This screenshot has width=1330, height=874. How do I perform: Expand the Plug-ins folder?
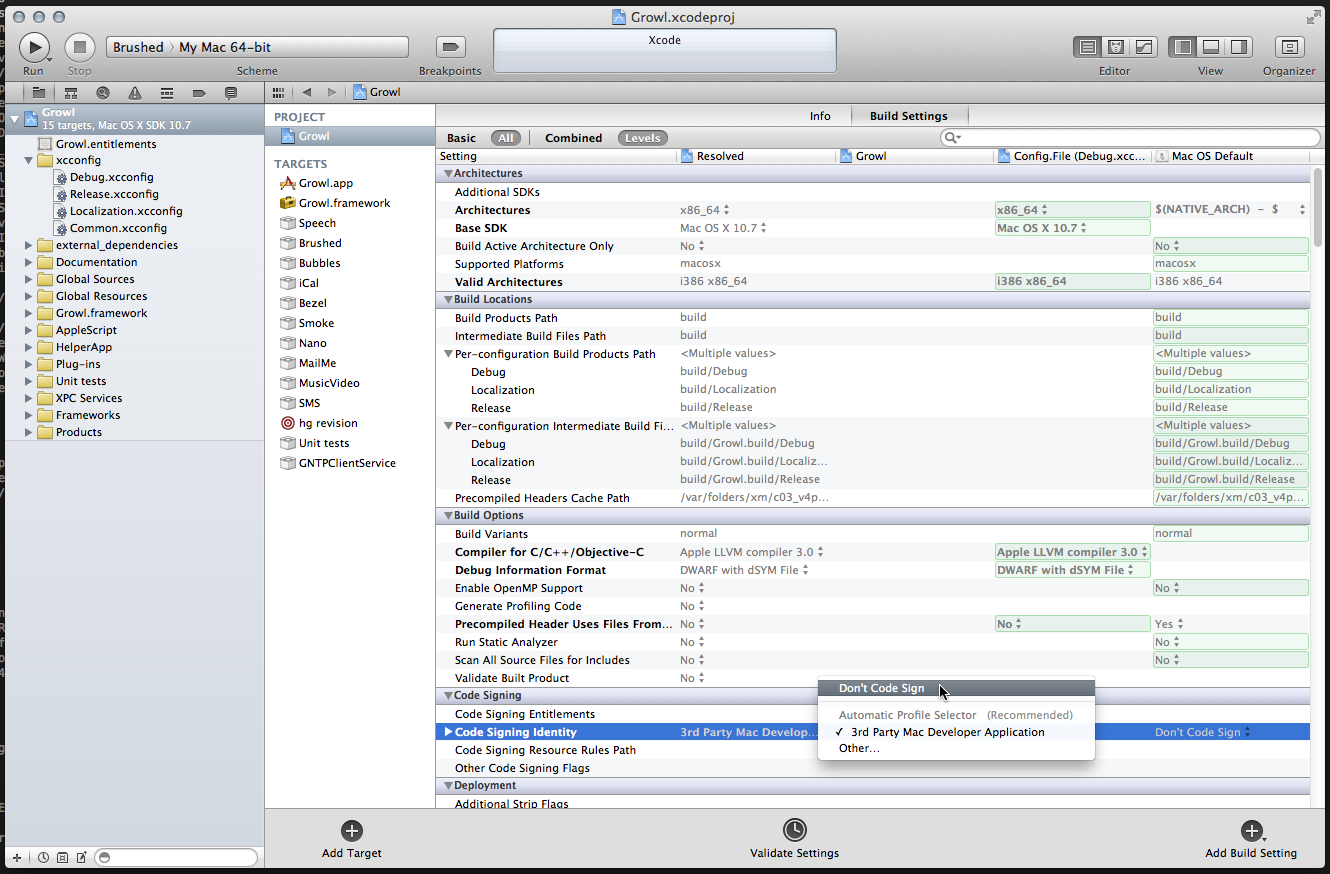tap(29, 364)
